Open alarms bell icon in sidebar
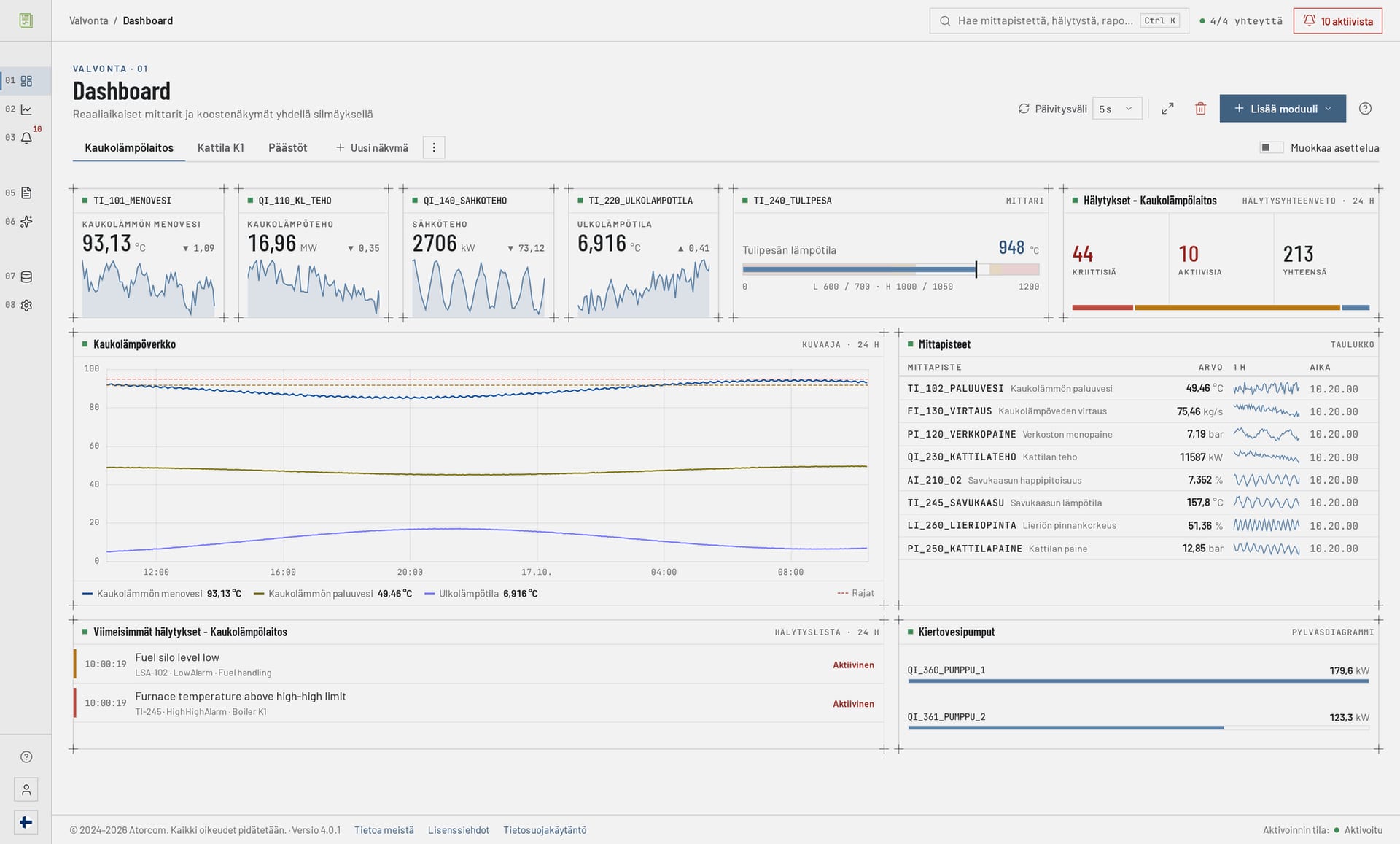The image size is (1400, 844). [26, 138]
